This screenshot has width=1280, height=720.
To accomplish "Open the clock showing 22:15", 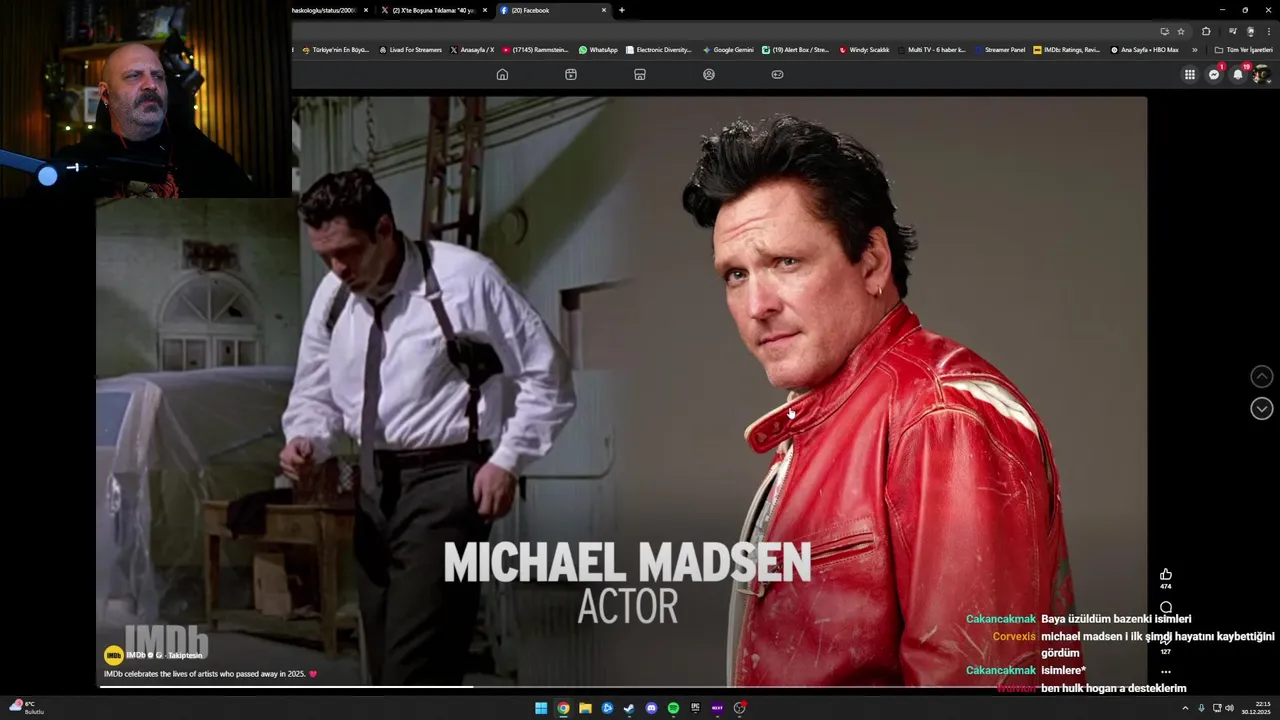I will pos(1256,708).
